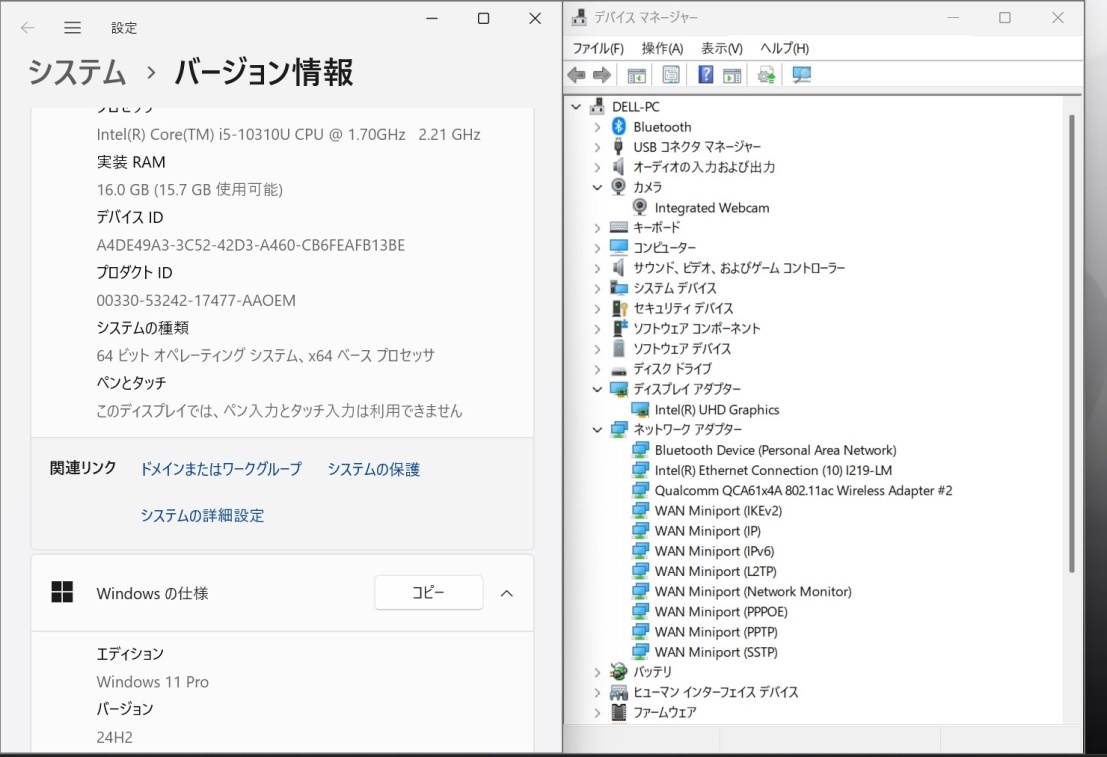Image resolution: width=1107 pixels, height=757 pixels.
Task: Click the Windows logo in Windows の仕様 section
Action: (x=62, y=592)
